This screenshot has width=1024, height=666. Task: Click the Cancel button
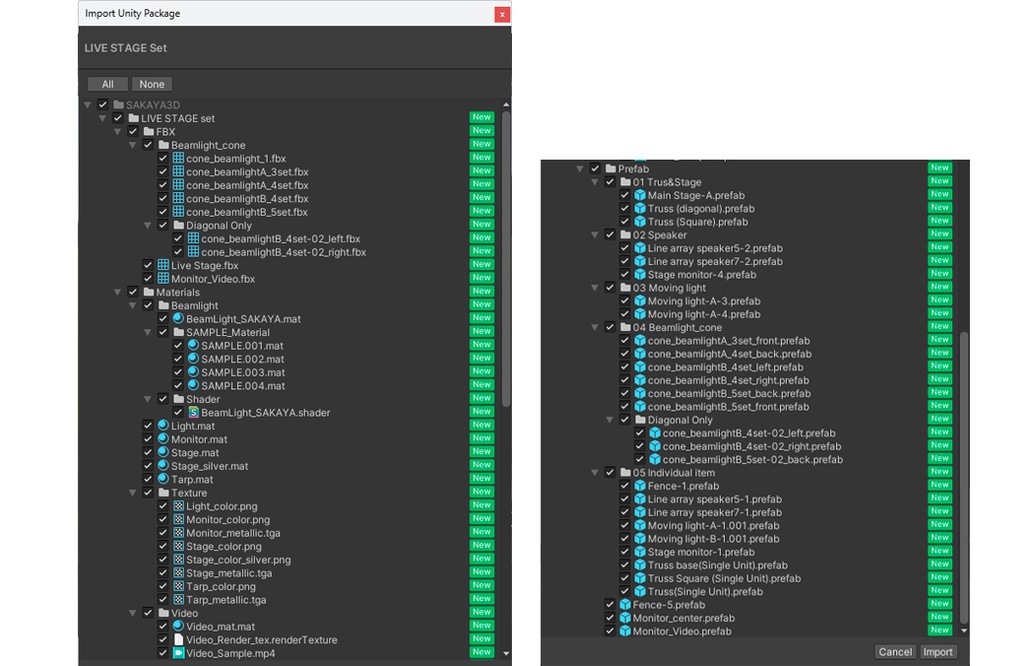coord(895,652)
